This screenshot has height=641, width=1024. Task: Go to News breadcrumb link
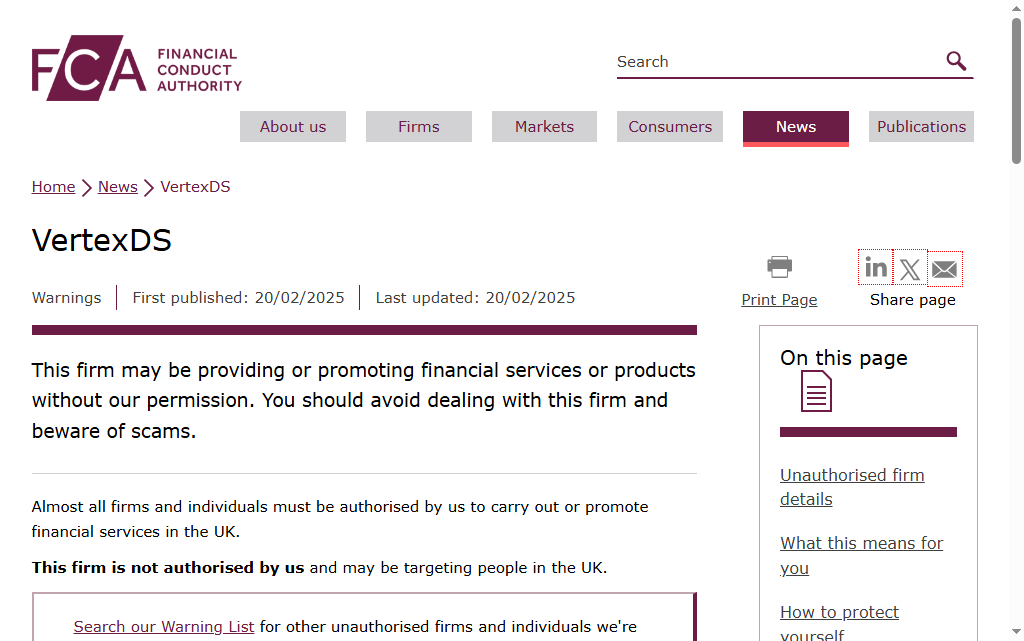click(x=118, y=187)
